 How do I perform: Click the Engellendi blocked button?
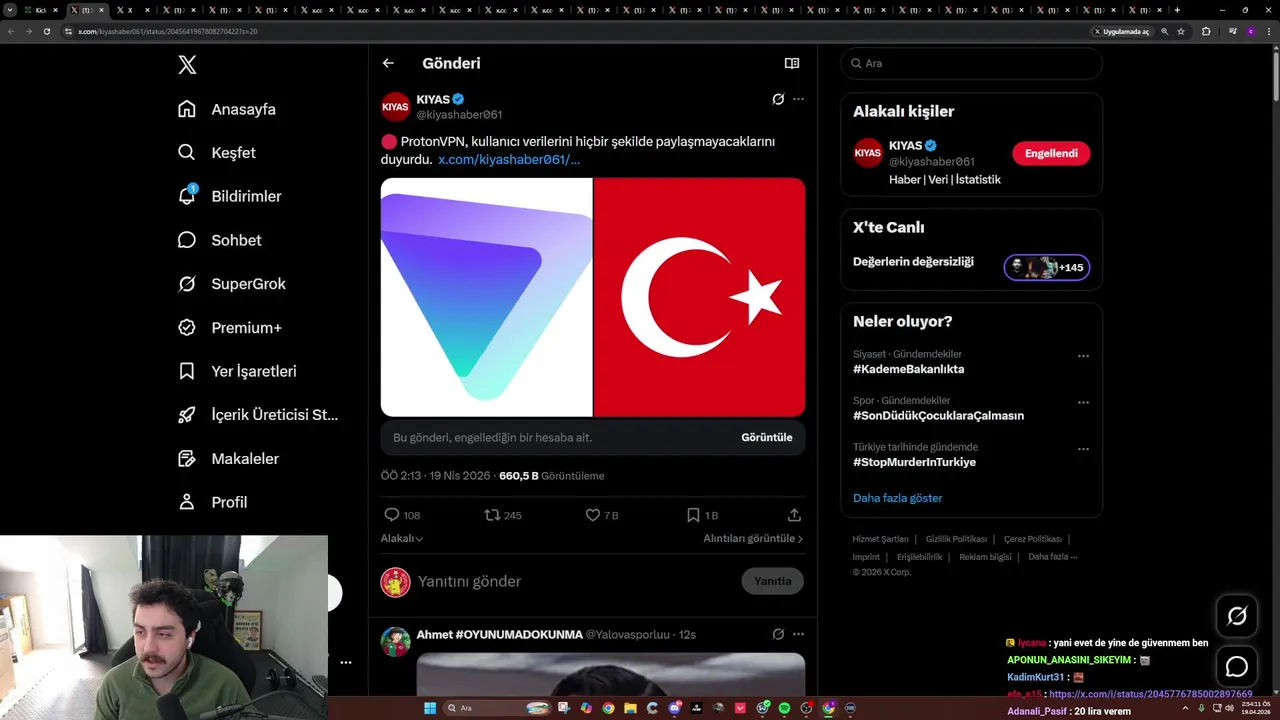(x=1051, y=153)
